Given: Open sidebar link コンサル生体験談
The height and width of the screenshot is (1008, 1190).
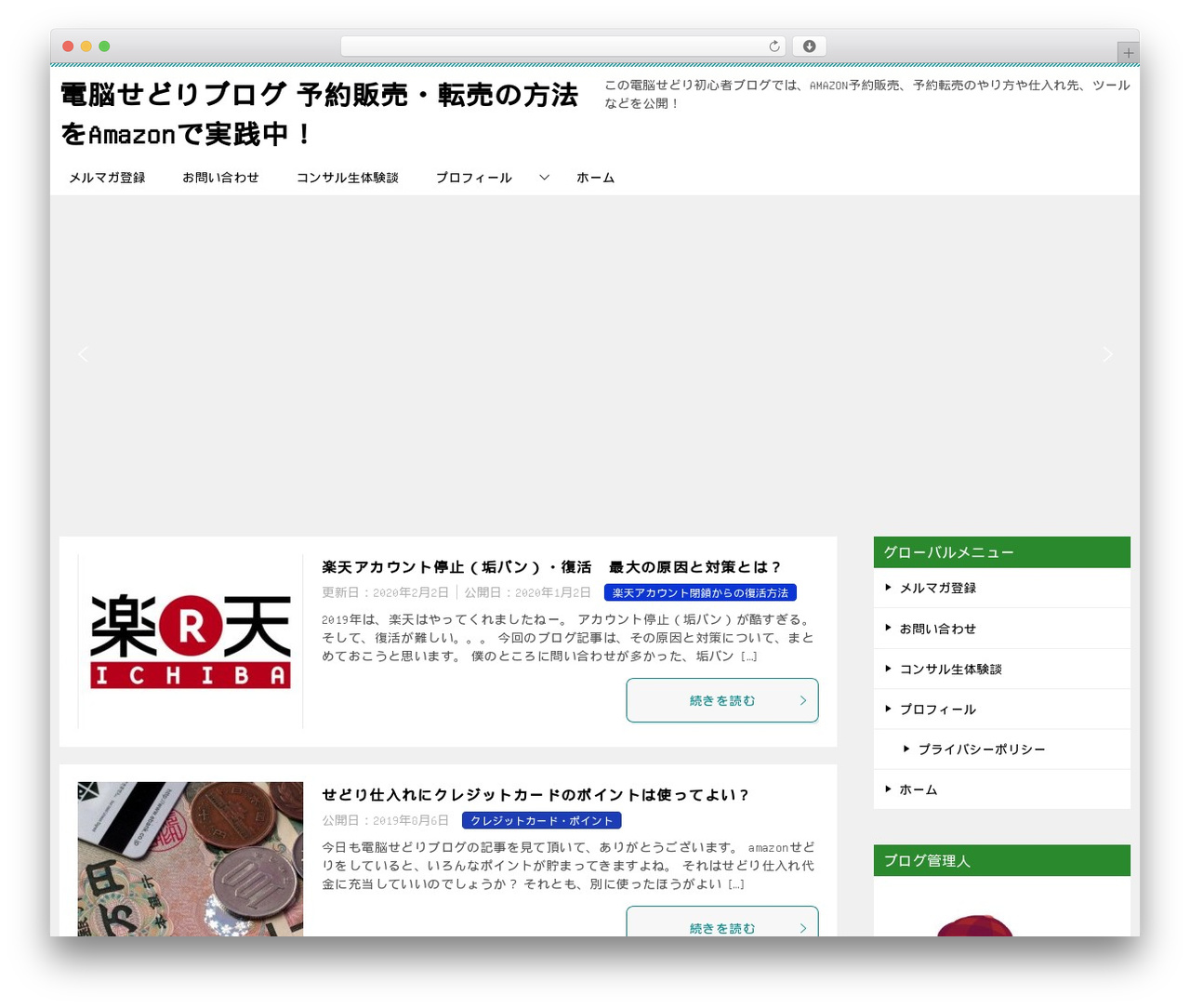Looking at the screenshot, I should coord(951,669).
